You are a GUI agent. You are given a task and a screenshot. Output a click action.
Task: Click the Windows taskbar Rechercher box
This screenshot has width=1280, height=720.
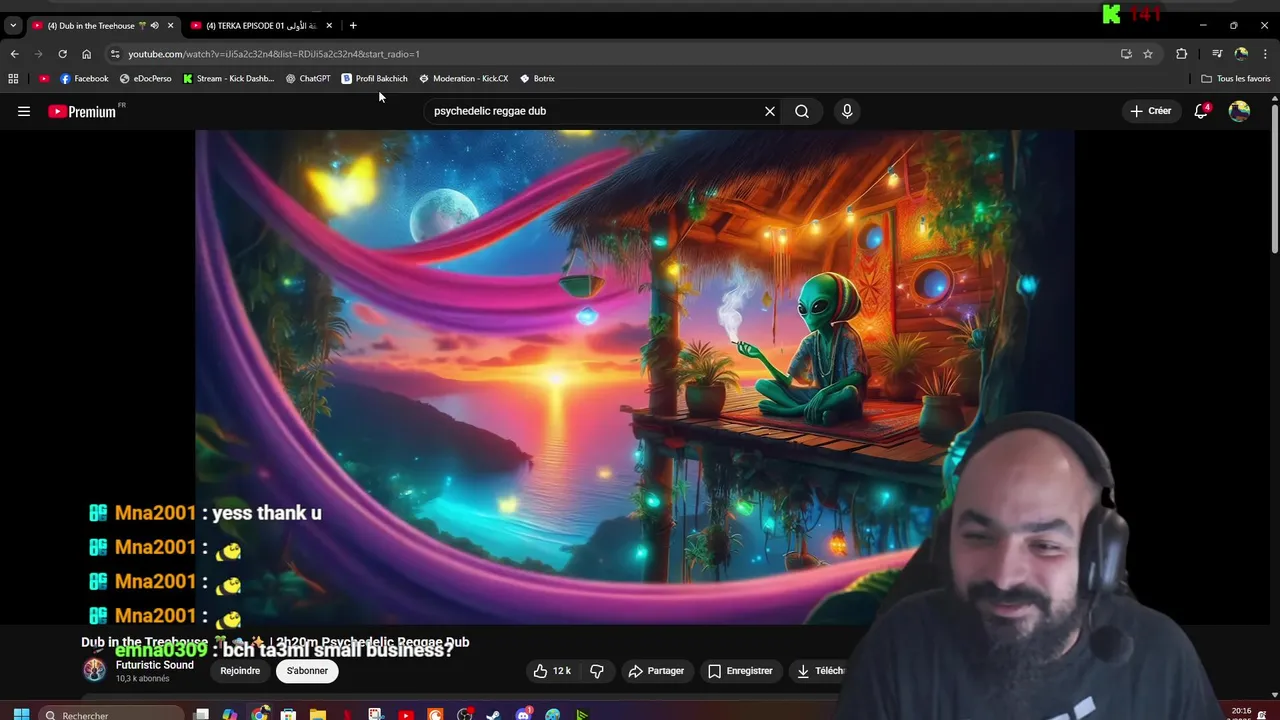point(111,714)
